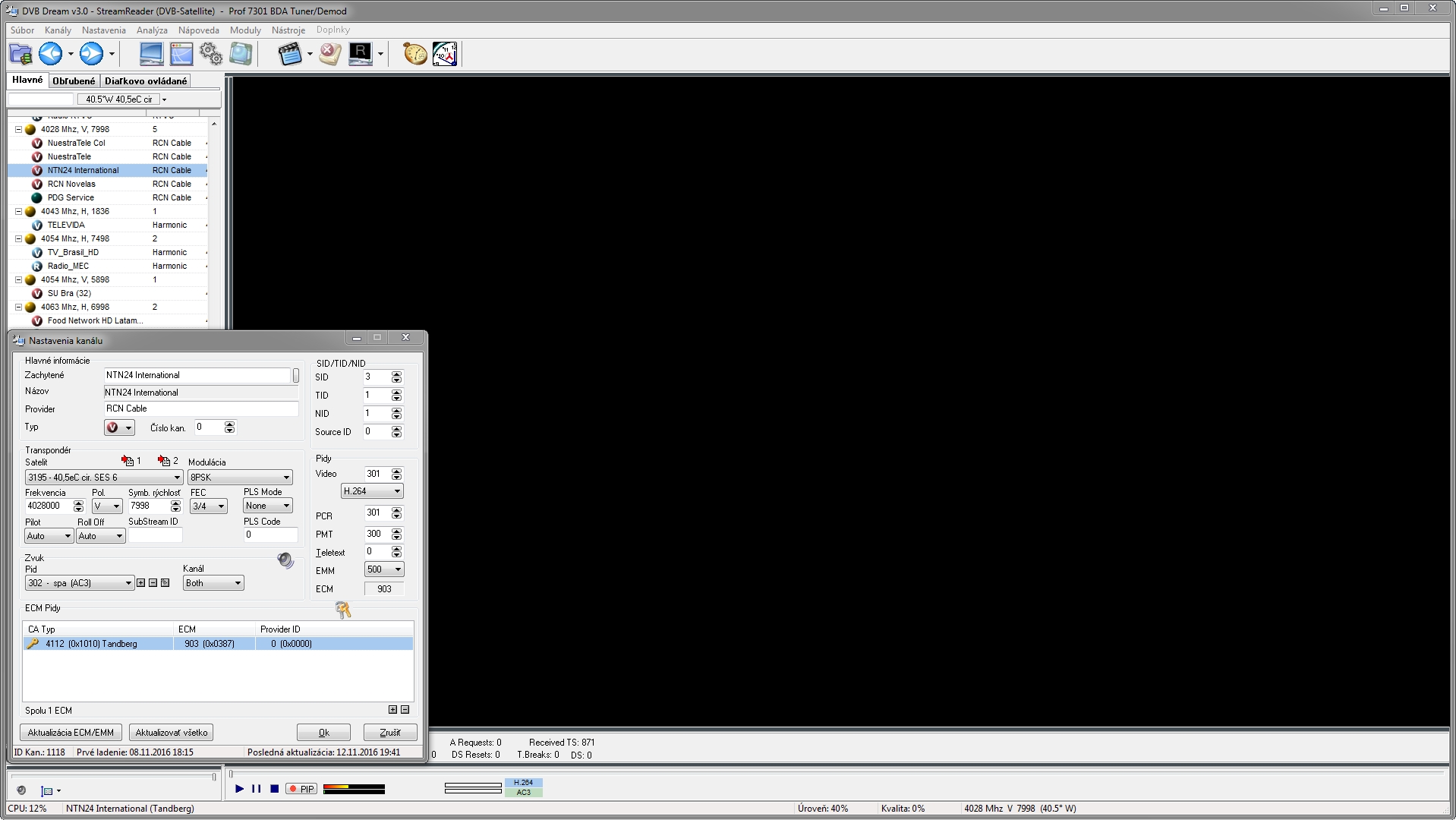Open the Nastavenia menu
The image size is (1456, 820).
click(x=104, y=30)
